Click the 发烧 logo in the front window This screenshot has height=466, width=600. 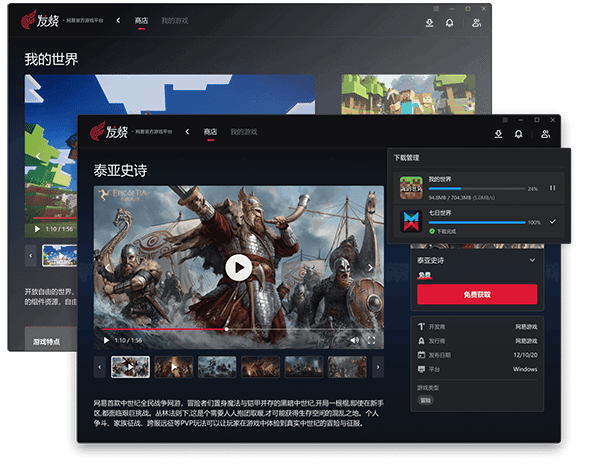pyautogui.click(x=109, y=132)
